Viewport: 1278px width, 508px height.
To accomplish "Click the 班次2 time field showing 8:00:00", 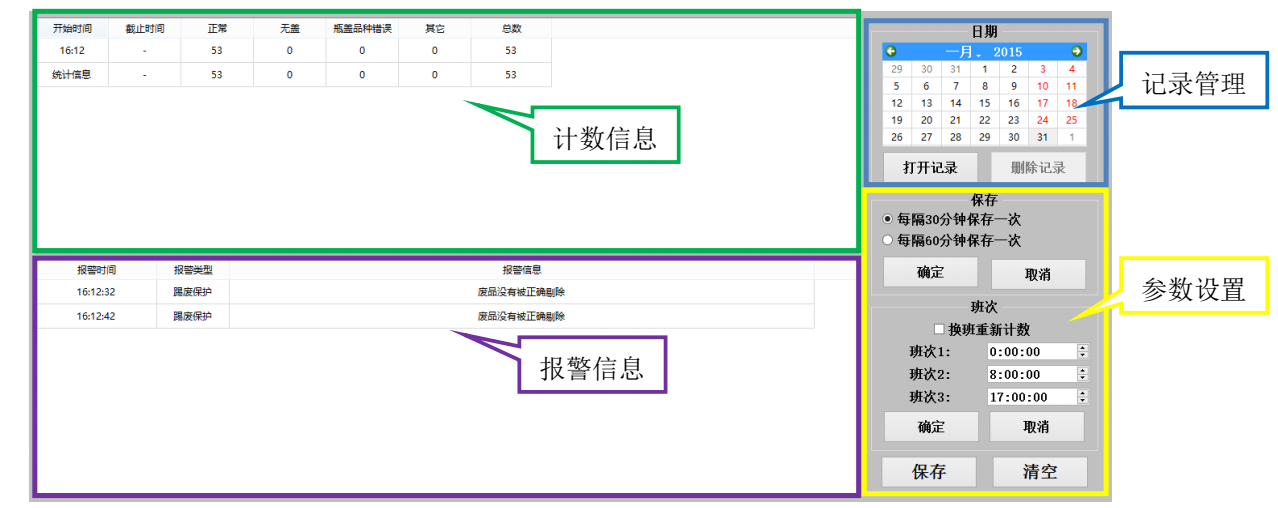I will pos(1030,375).
